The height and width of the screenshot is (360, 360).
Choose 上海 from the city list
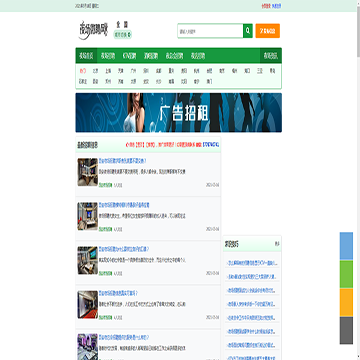(x=108, y=71)
